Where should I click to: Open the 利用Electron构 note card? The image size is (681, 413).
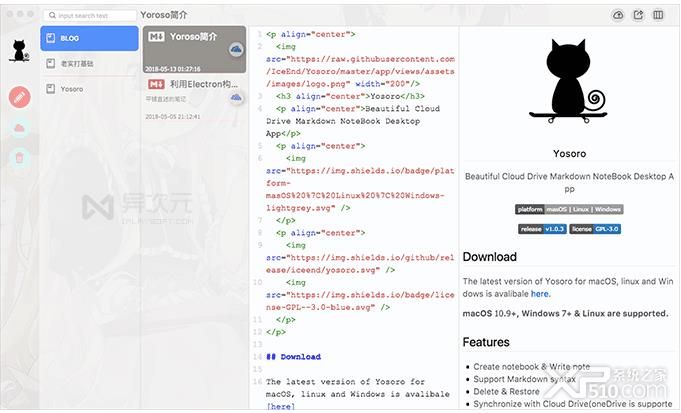tap(195, 100)
